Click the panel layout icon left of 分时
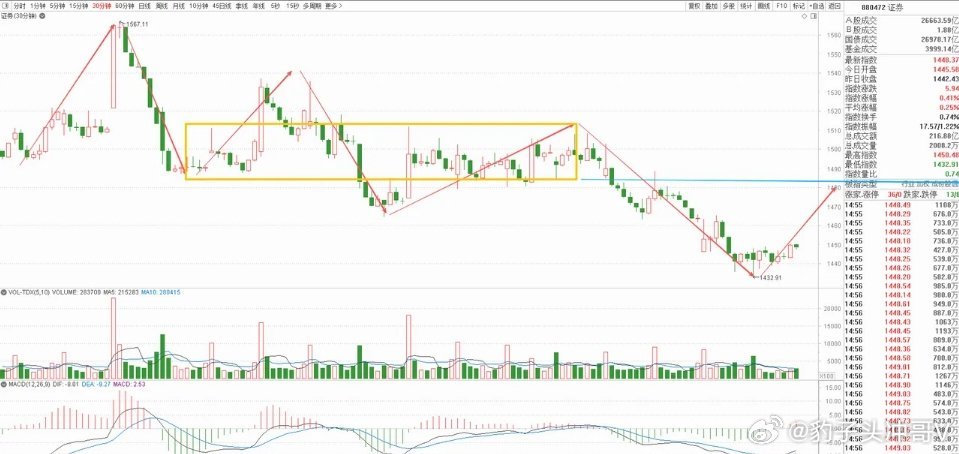 coord(5,6)
